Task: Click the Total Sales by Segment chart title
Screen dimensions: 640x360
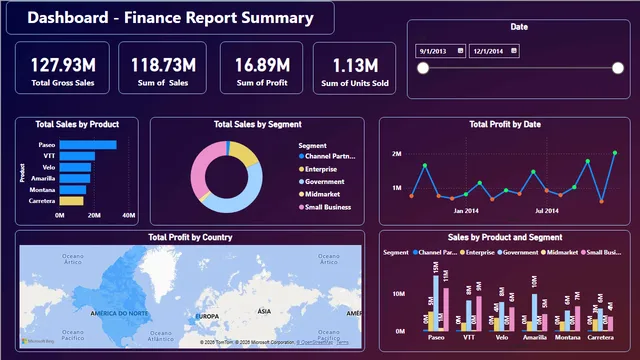Action: coord(258,124)
